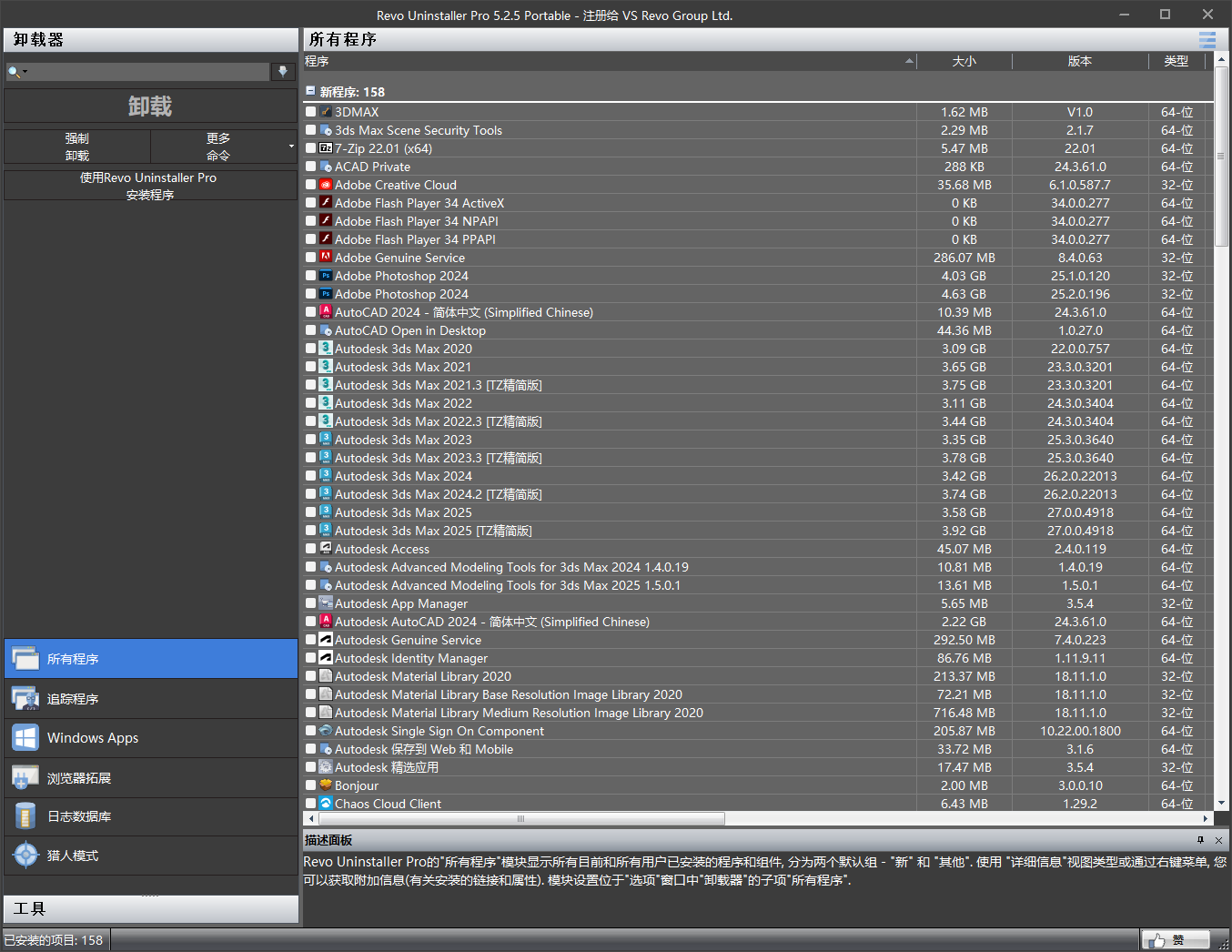The height and width of the screenshot is (952, 1232).
Task: Check the 3ds Max Scene Security Tools checkbox
Action: coord(311,130)
